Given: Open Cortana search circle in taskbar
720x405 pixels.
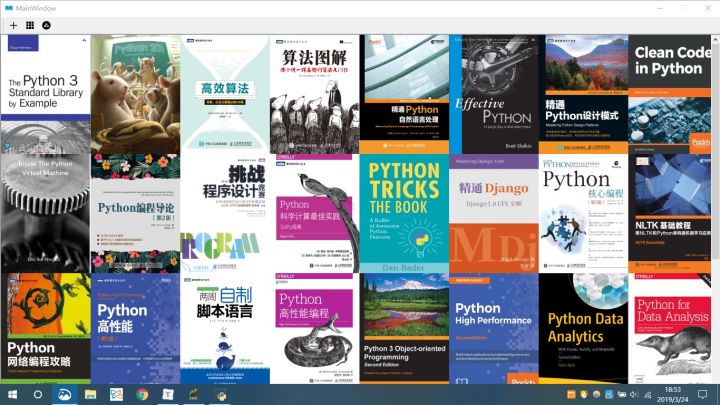Looking at the screenshot, I should pos(38,394).
